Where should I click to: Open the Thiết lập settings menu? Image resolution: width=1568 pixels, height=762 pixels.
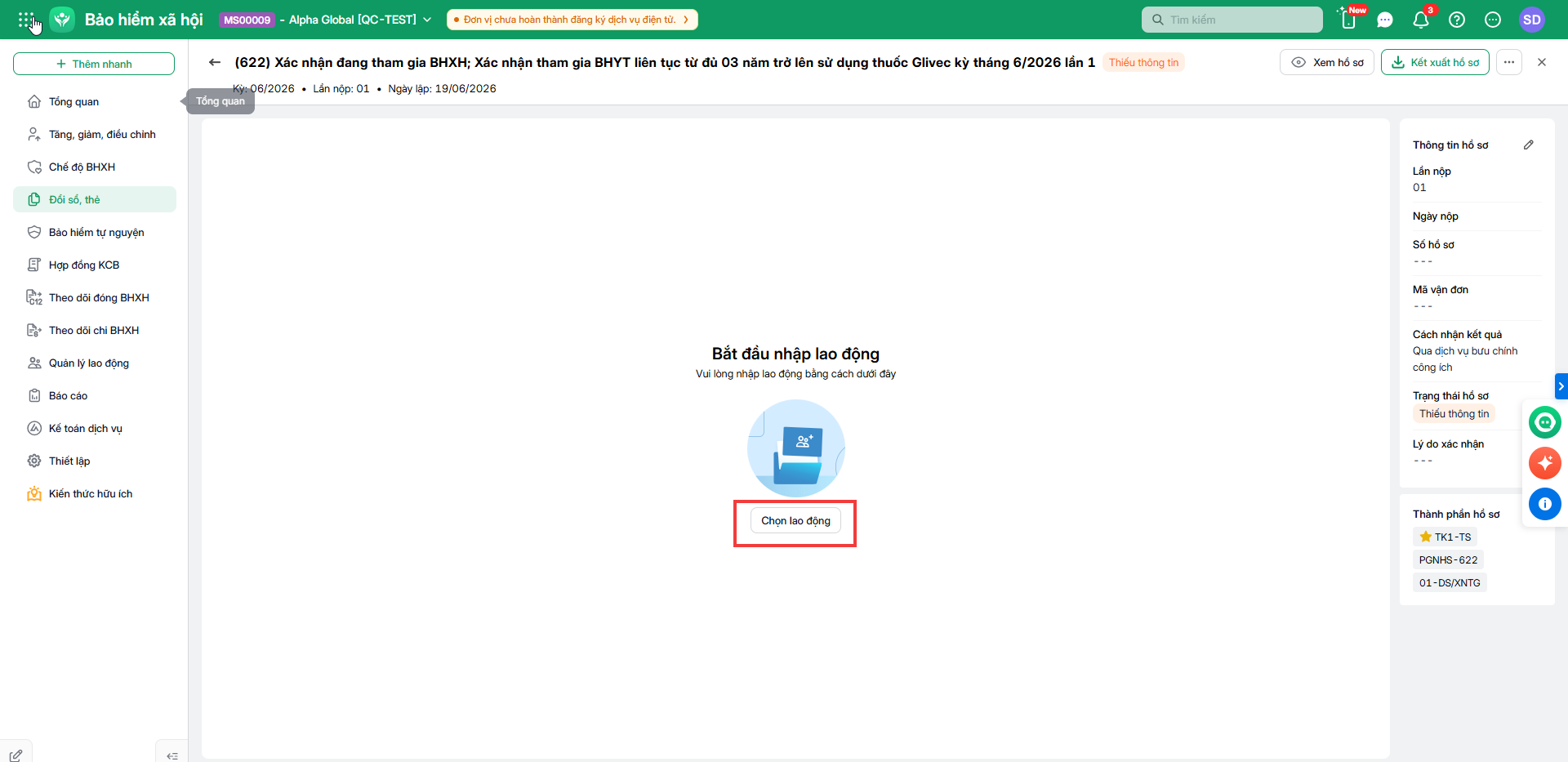coord(95,461)
